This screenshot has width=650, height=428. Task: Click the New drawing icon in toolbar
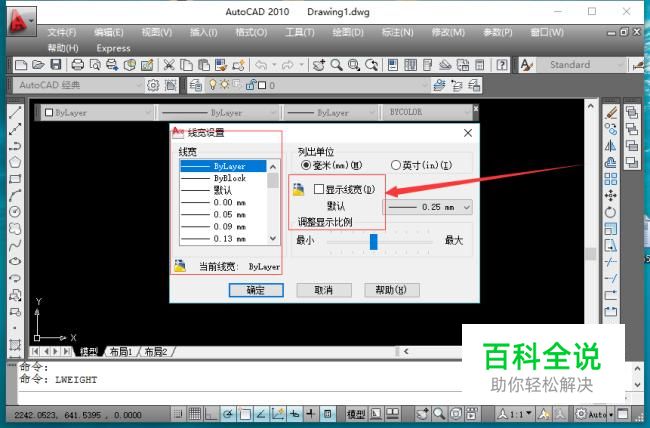tap(21, 65)
